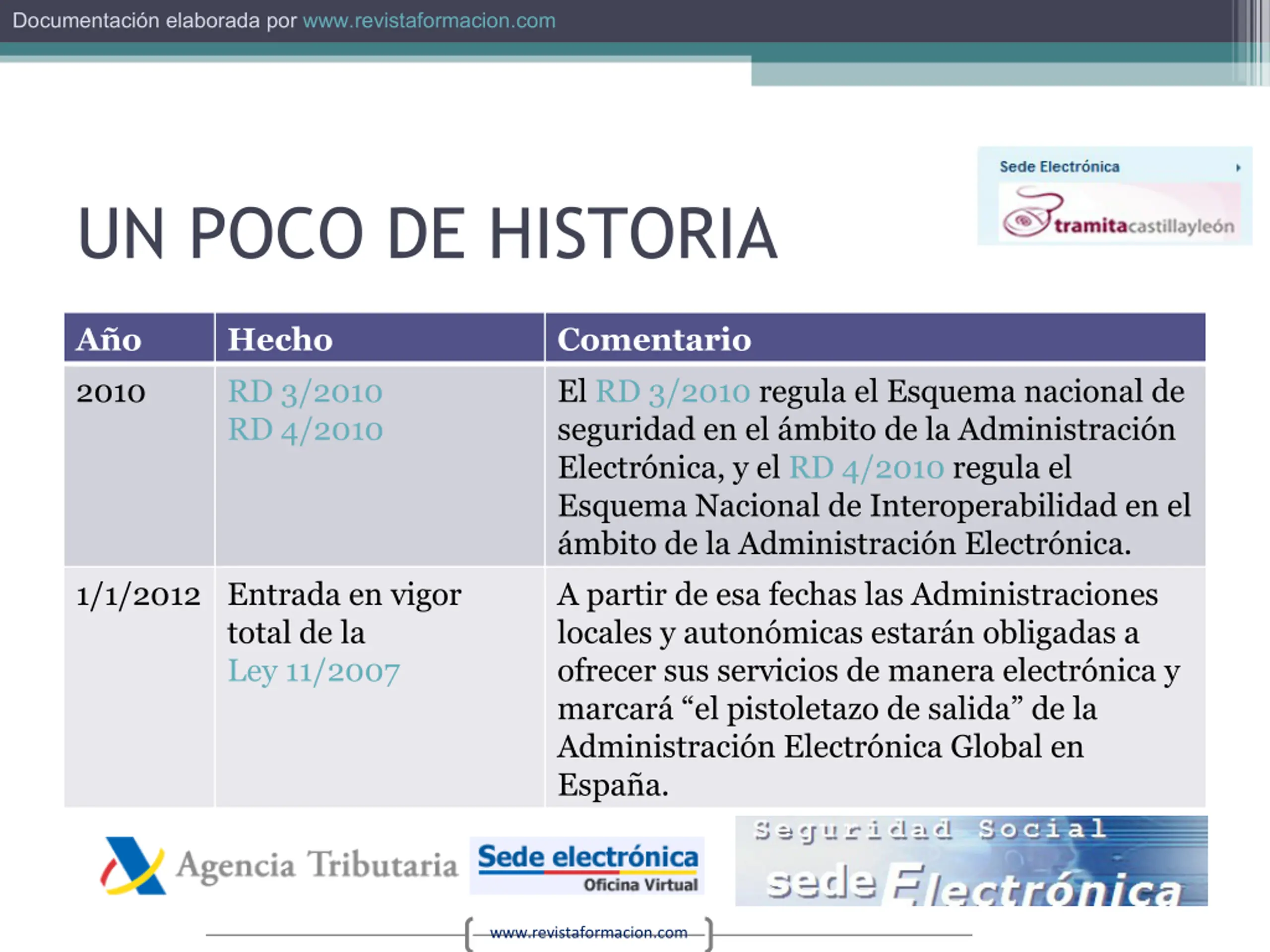Click the 'Agencia Tributaria' text
The width and height of the screenshot is (1270, 952).
coord(317,865)
